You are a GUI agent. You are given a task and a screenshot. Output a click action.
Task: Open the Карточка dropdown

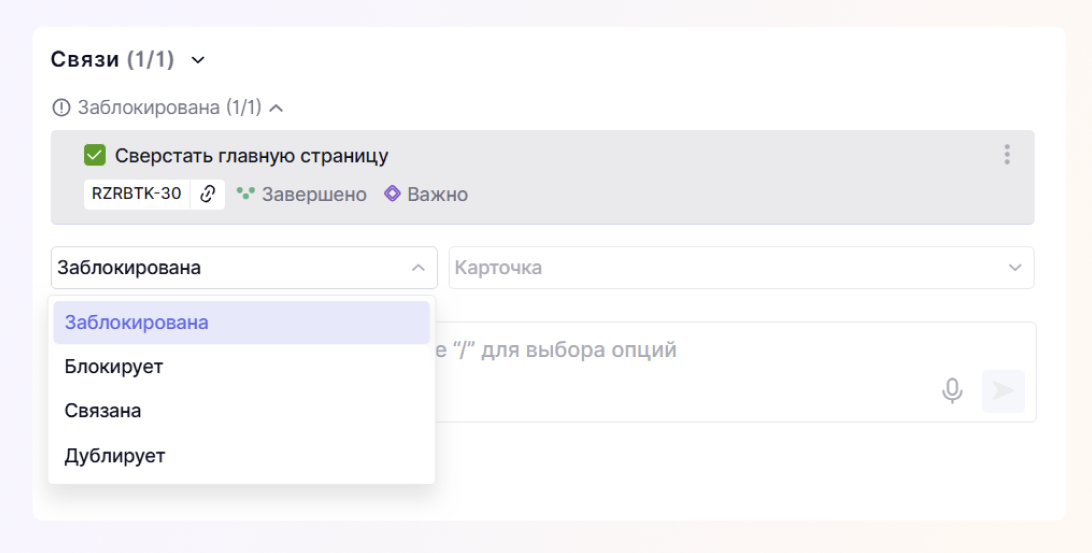(x=741, y=267)
